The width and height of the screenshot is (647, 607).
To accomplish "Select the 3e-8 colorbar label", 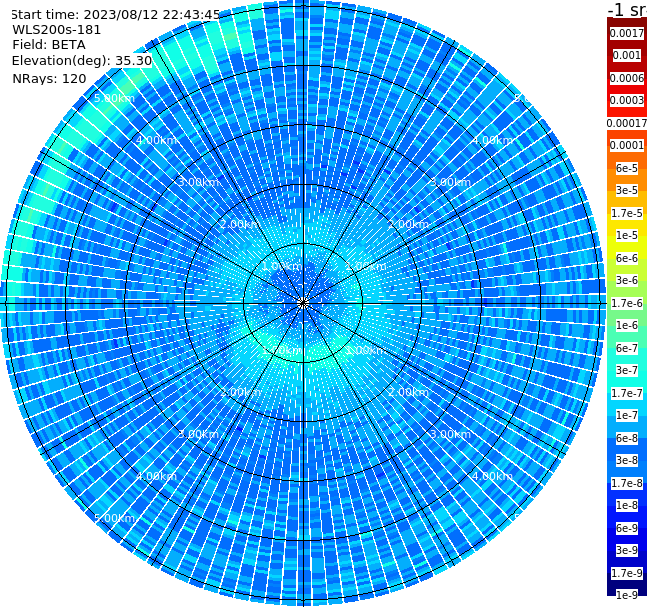I will pos(627,460).
